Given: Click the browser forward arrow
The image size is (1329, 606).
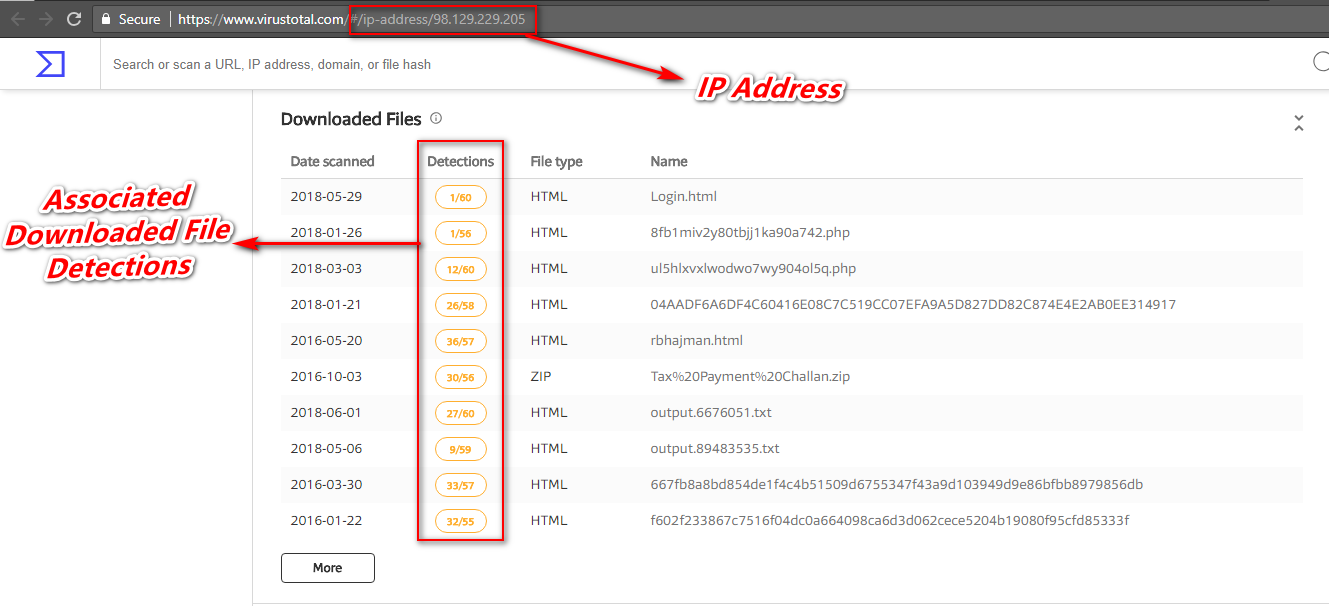Looking at the screenshot, I should pos(46,19).
